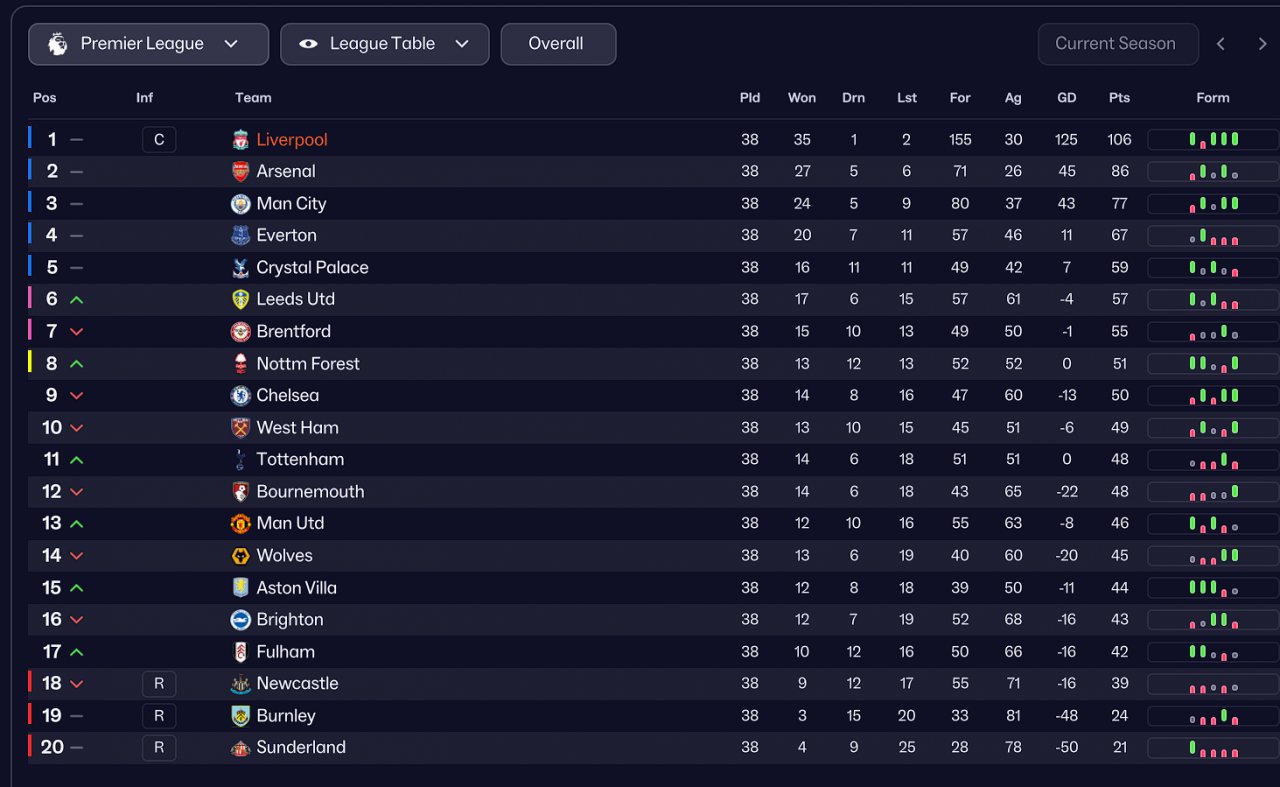Click the Arsenal club badge icon
The height and width of the screenshot is (787, 1280).
point(240,172)
